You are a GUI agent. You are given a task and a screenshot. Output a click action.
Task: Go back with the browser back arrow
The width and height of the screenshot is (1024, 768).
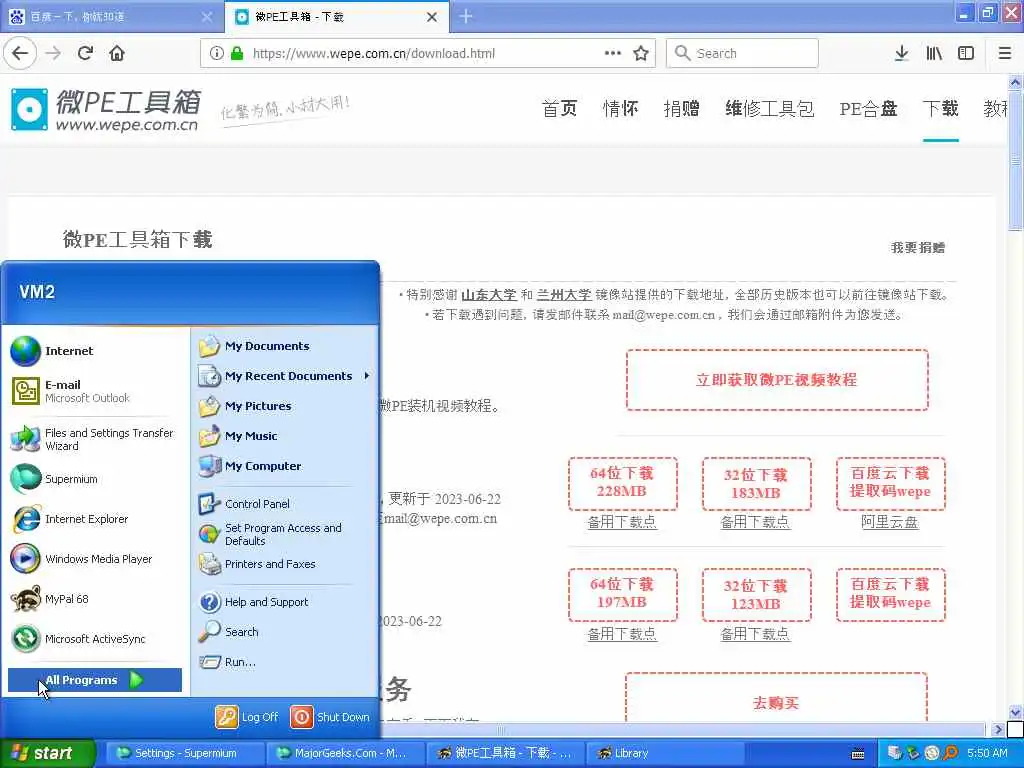pyautogui.click(x=20, y=53)
